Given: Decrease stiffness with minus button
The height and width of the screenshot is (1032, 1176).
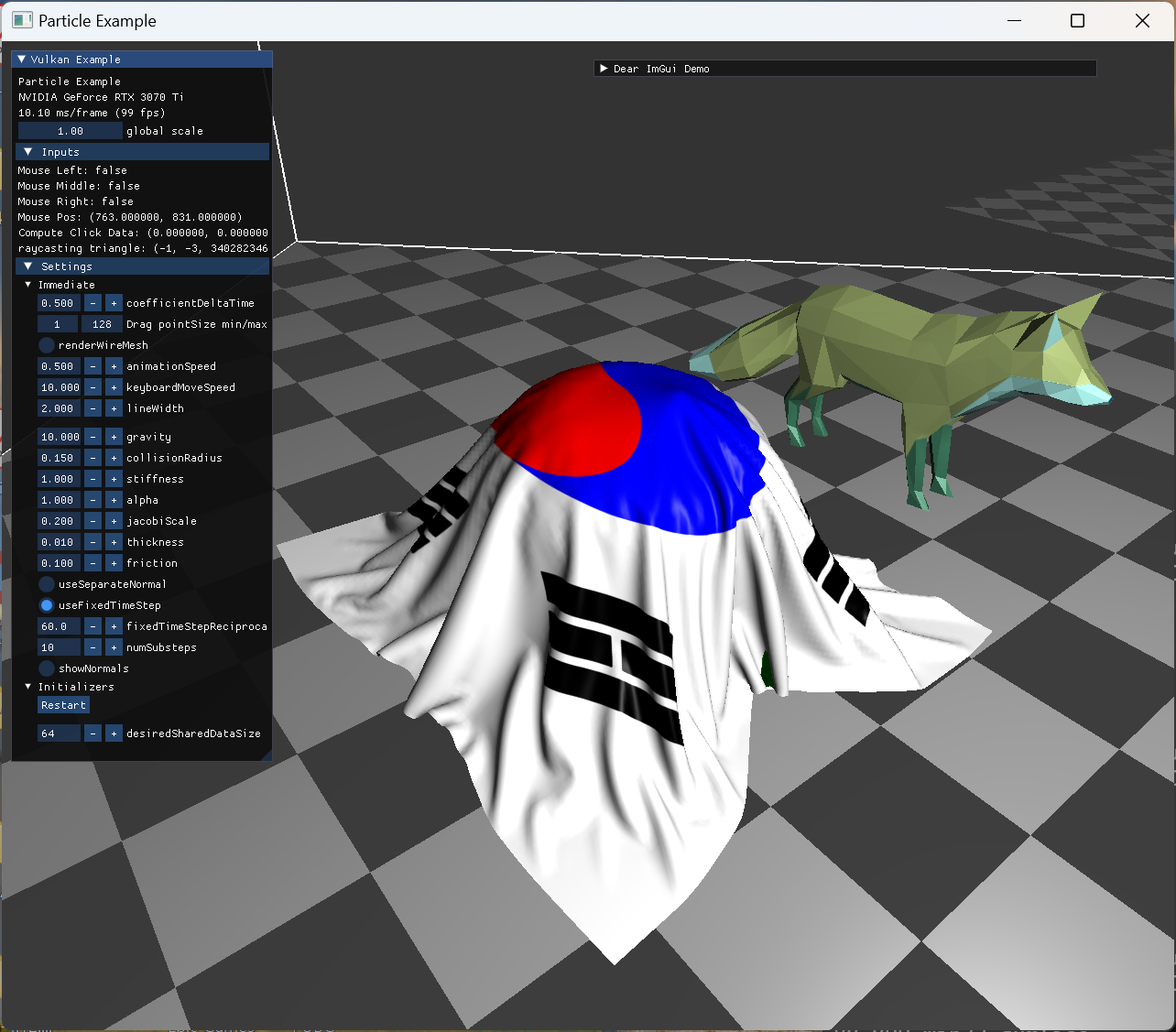Looking at the screenshot, I should pyautogui.click(x=93, y=479).
